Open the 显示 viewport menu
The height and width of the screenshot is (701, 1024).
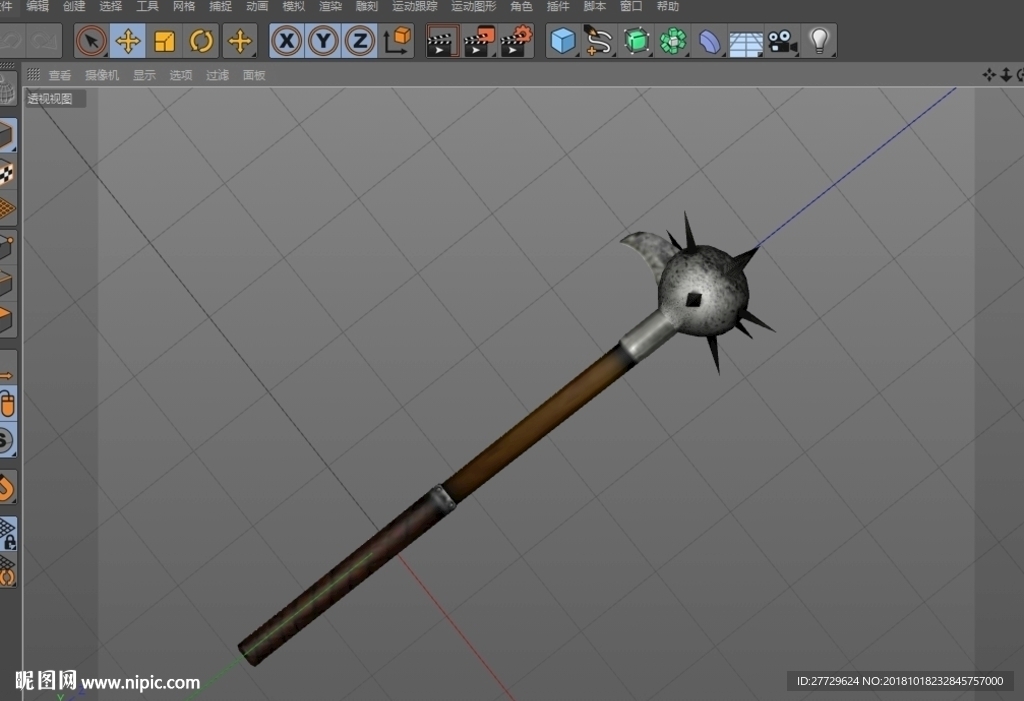coord(144,75)
